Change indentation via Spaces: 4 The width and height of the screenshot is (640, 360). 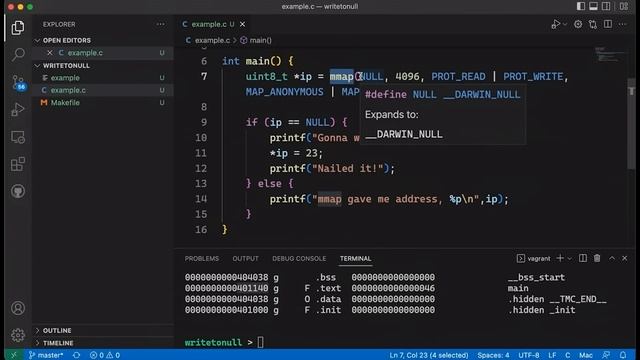pyautogui.click(x=493, y=355)
